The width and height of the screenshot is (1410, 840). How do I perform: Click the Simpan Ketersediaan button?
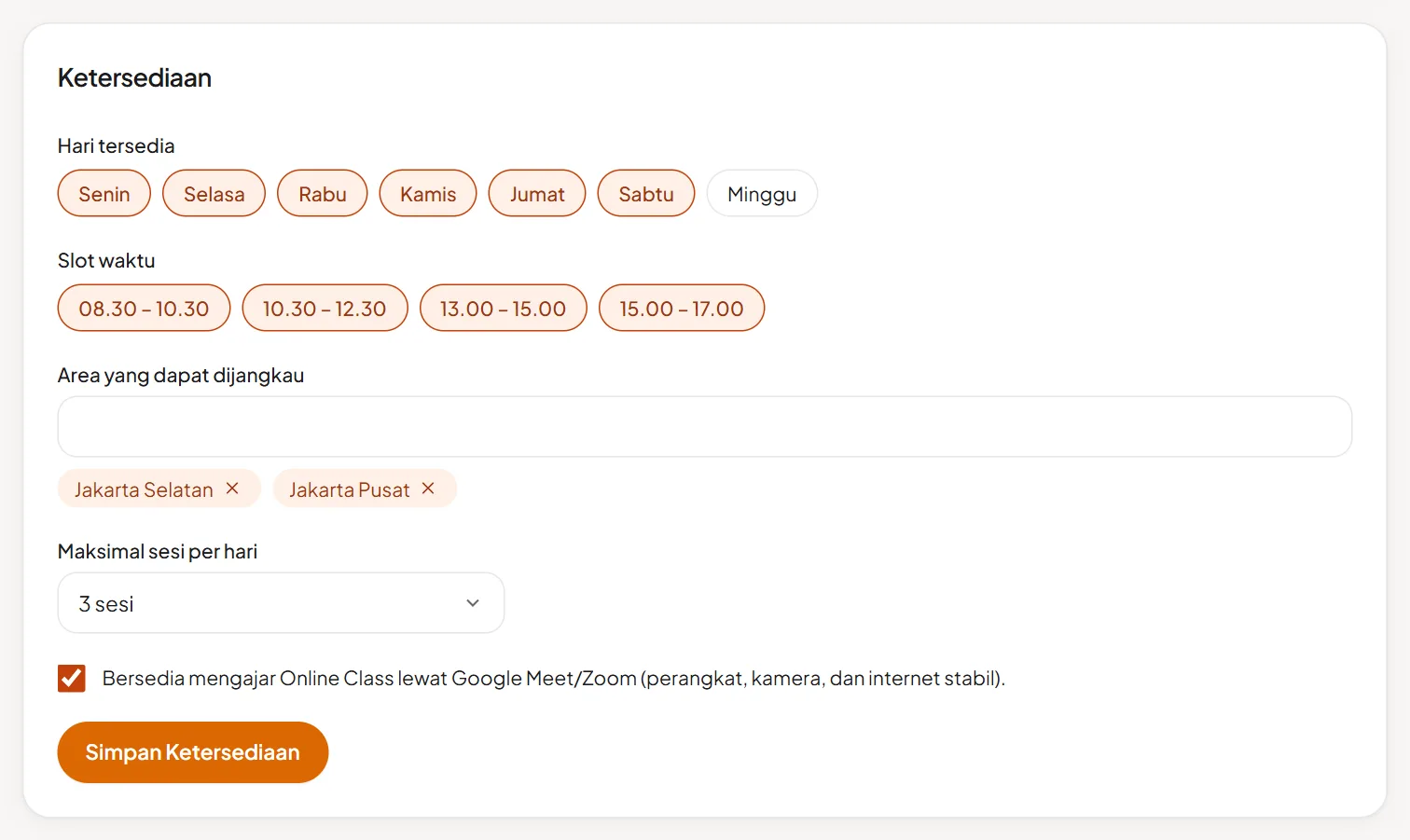click(x=193, y=752)
